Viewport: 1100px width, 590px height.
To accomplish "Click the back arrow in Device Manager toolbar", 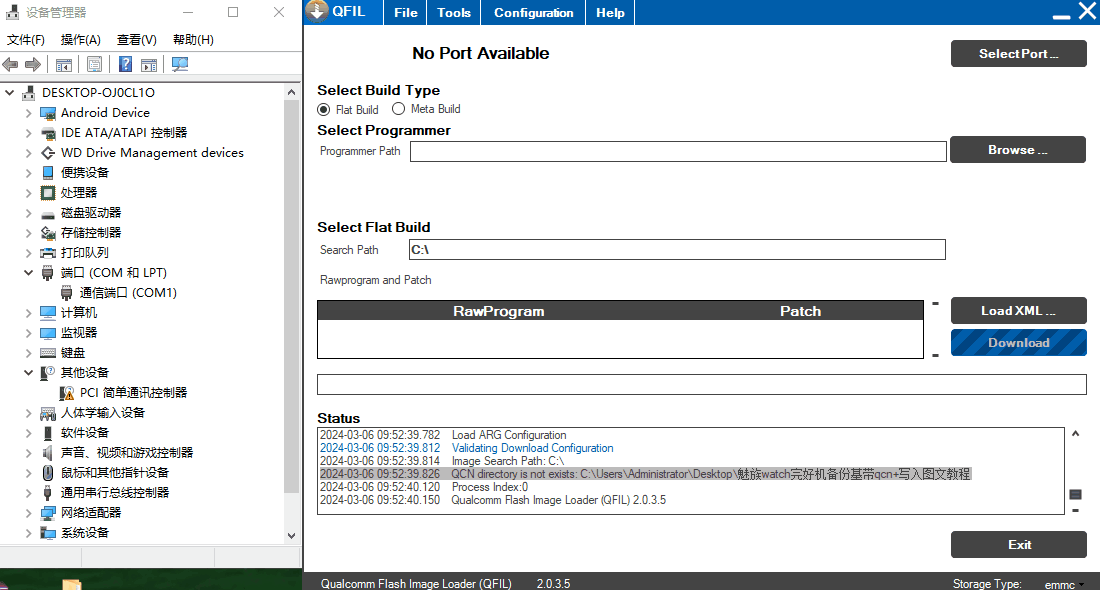I will (11, 65).
